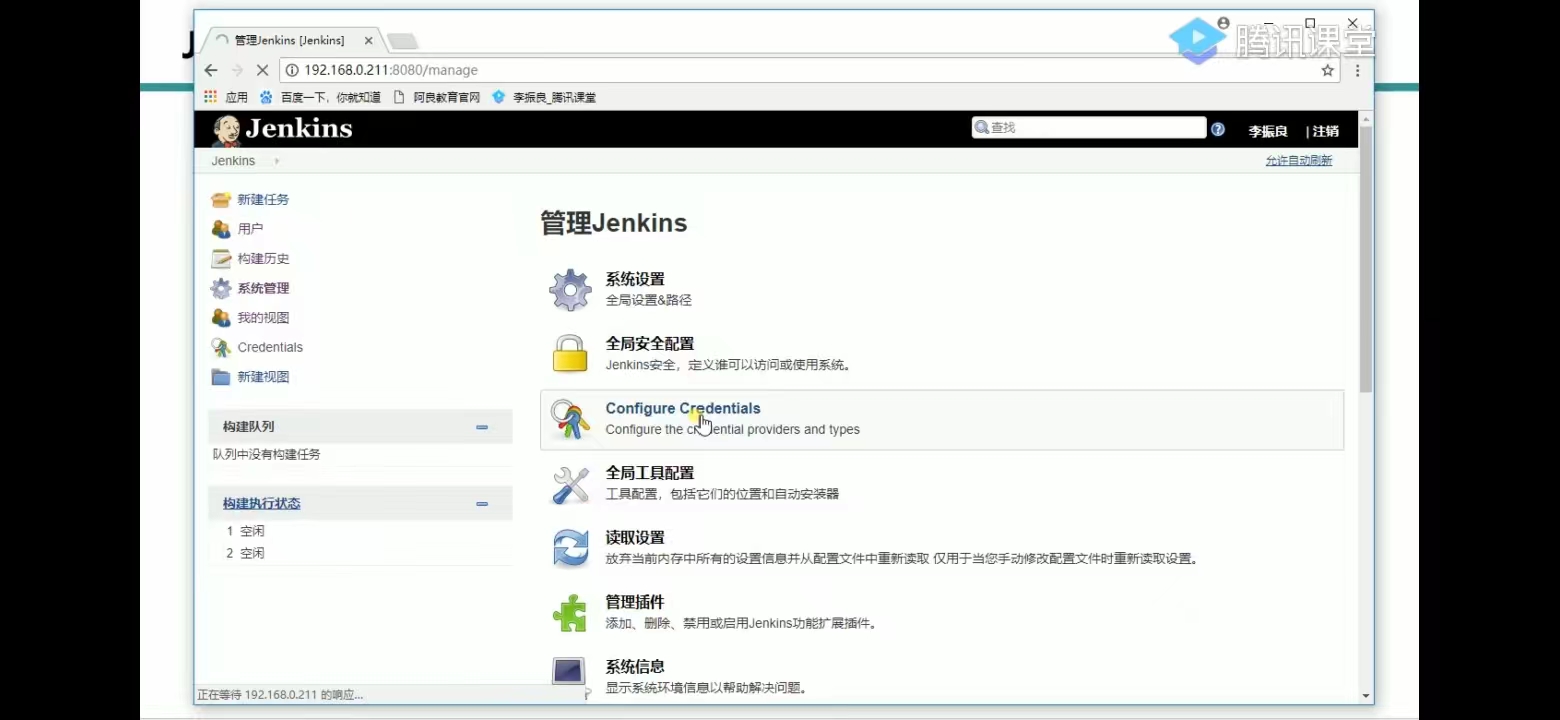
Task: Click the 队列中没有构建任务 text
Action: [267, 454]
